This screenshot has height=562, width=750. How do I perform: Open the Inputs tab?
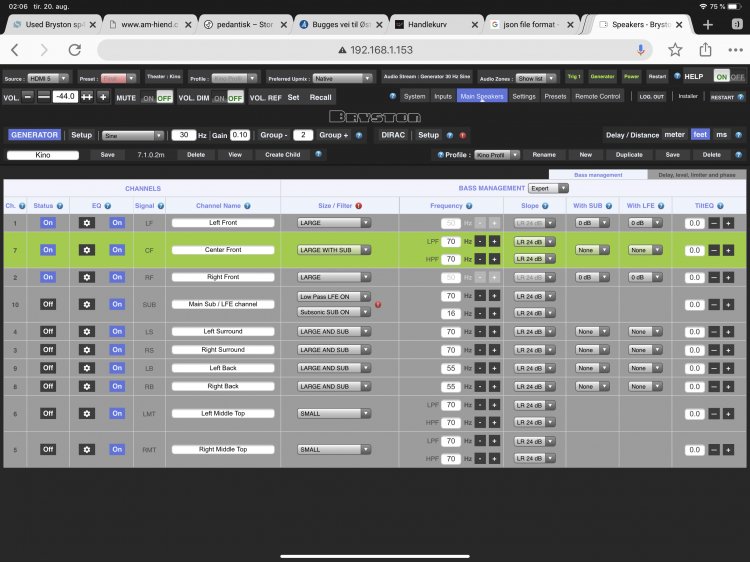point(443,96)
